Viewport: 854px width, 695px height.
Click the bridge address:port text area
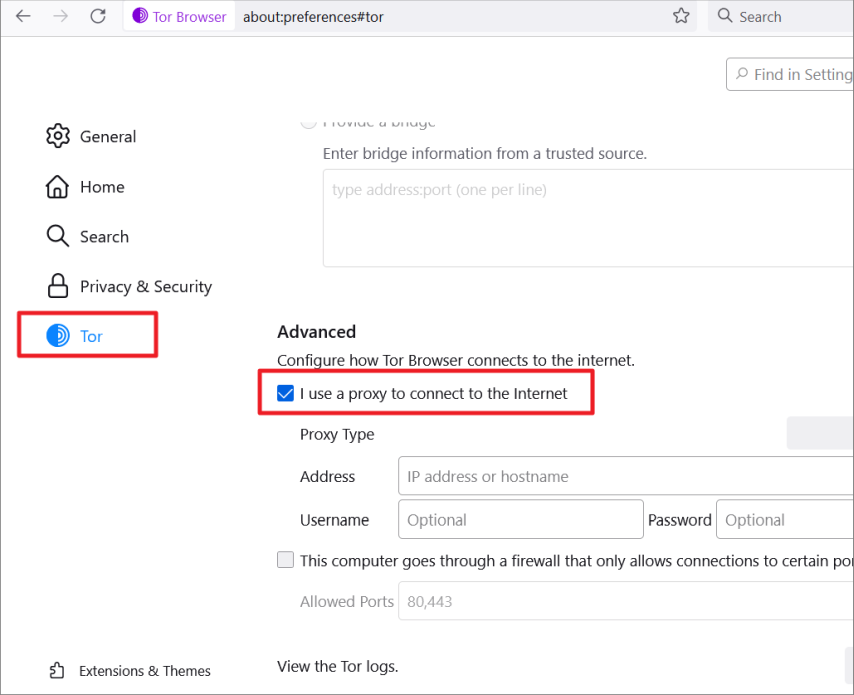(588, 218)
